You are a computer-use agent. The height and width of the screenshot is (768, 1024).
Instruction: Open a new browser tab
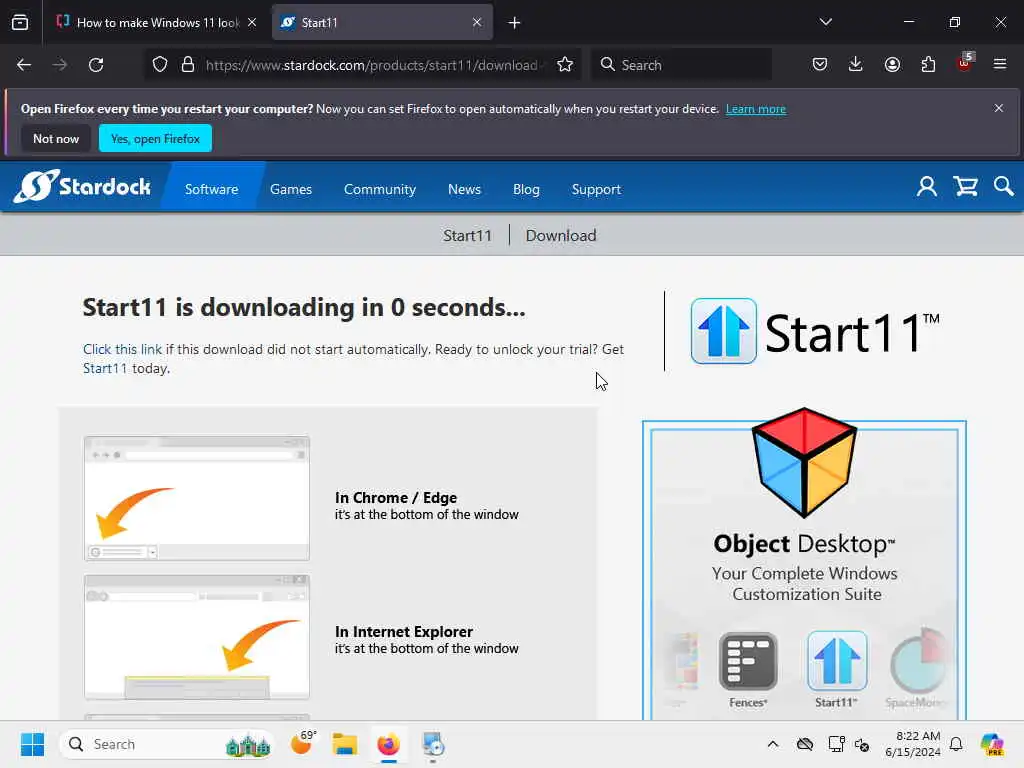tap(515, 23)
